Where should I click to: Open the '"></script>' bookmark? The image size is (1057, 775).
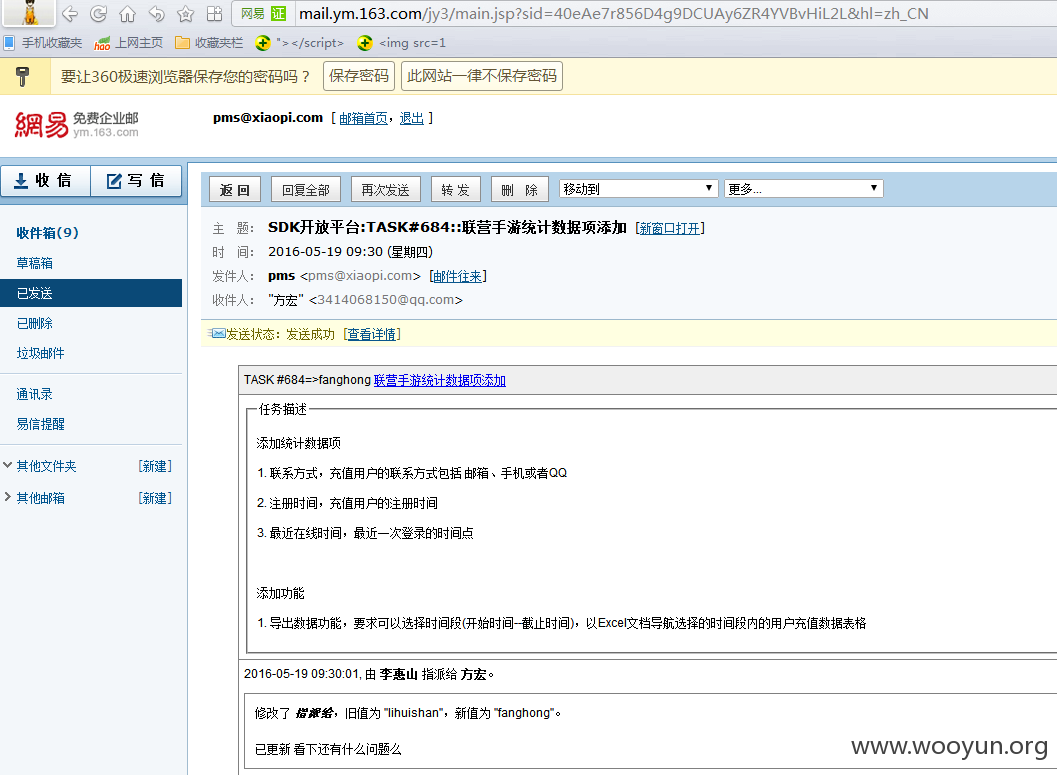300,43
